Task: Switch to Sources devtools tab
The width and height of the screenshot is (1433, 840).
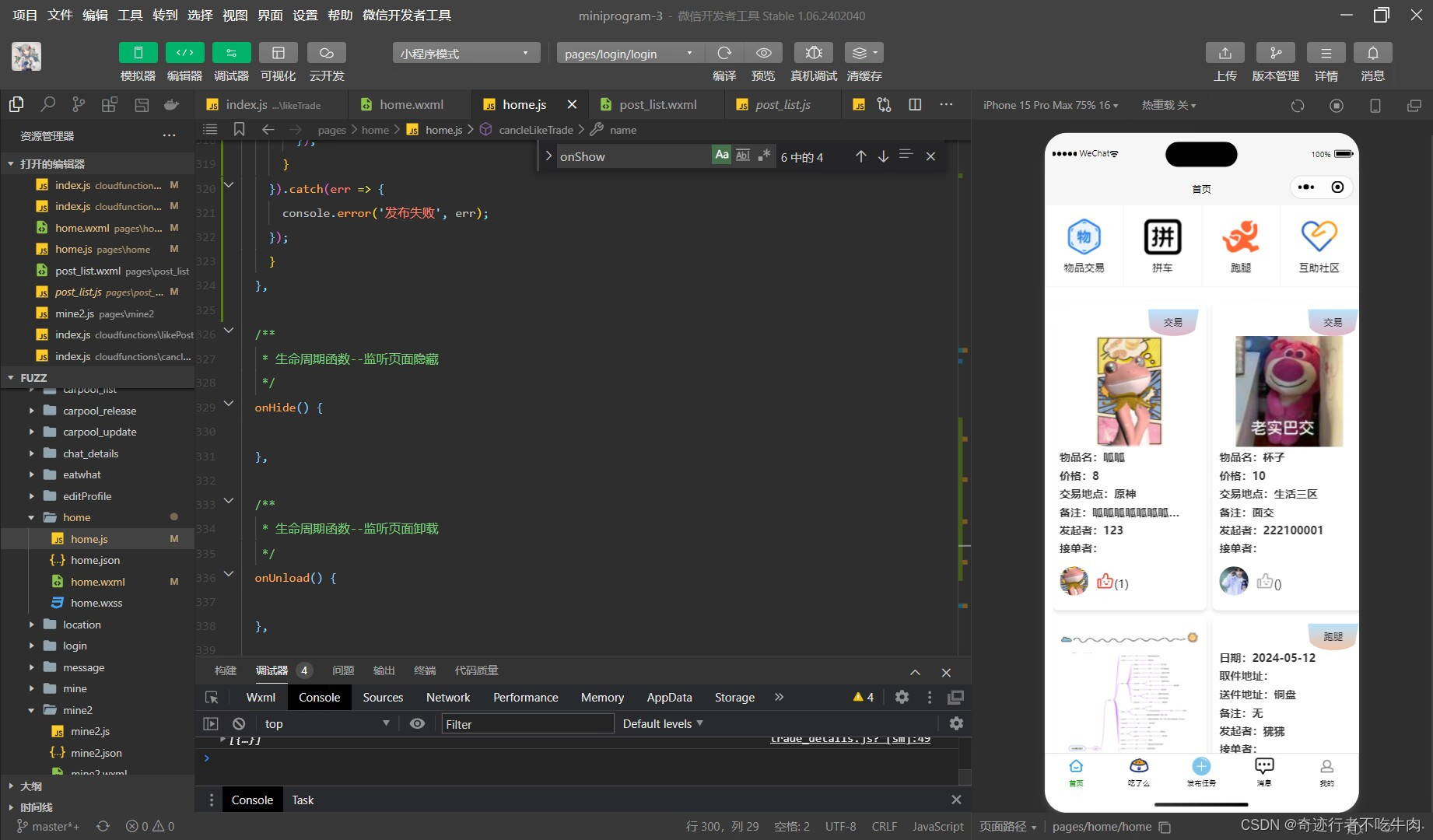Action: click(x=383, y=698)
